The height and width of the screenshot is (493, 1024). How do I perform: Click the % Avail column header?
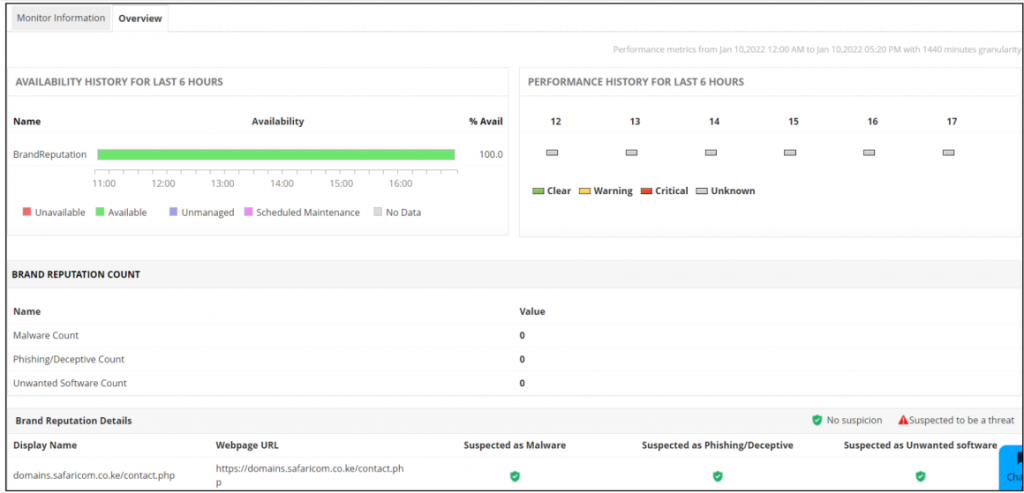point(486,121)
